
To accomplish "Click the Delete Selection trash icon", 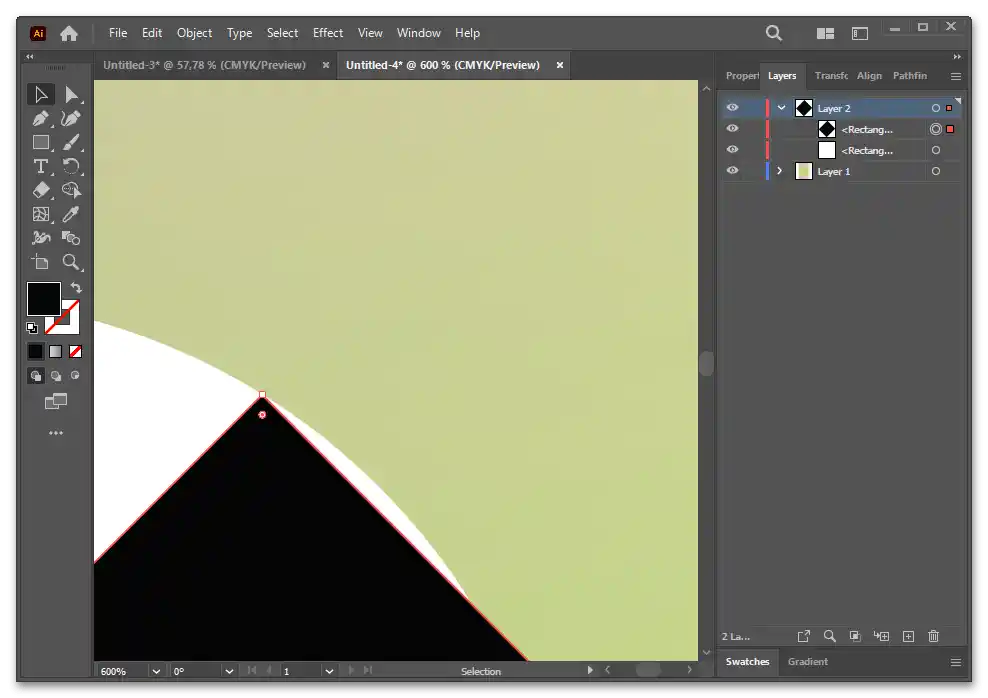I will point(933,636).
